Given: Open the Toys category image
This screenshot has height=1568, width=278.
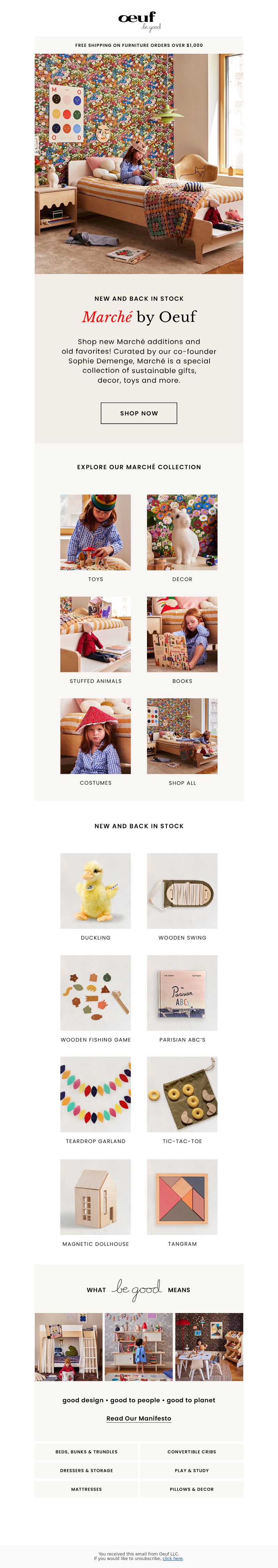Looking at the screenshot, I should [x=96, y=532].
